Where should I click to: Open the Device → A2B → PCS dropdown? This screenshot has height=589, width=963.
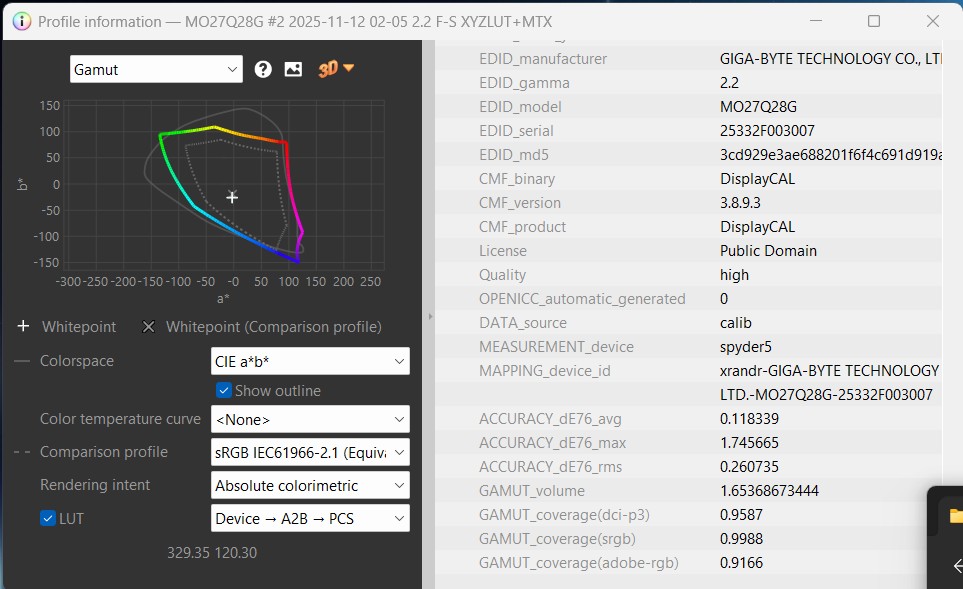[309, 518]
